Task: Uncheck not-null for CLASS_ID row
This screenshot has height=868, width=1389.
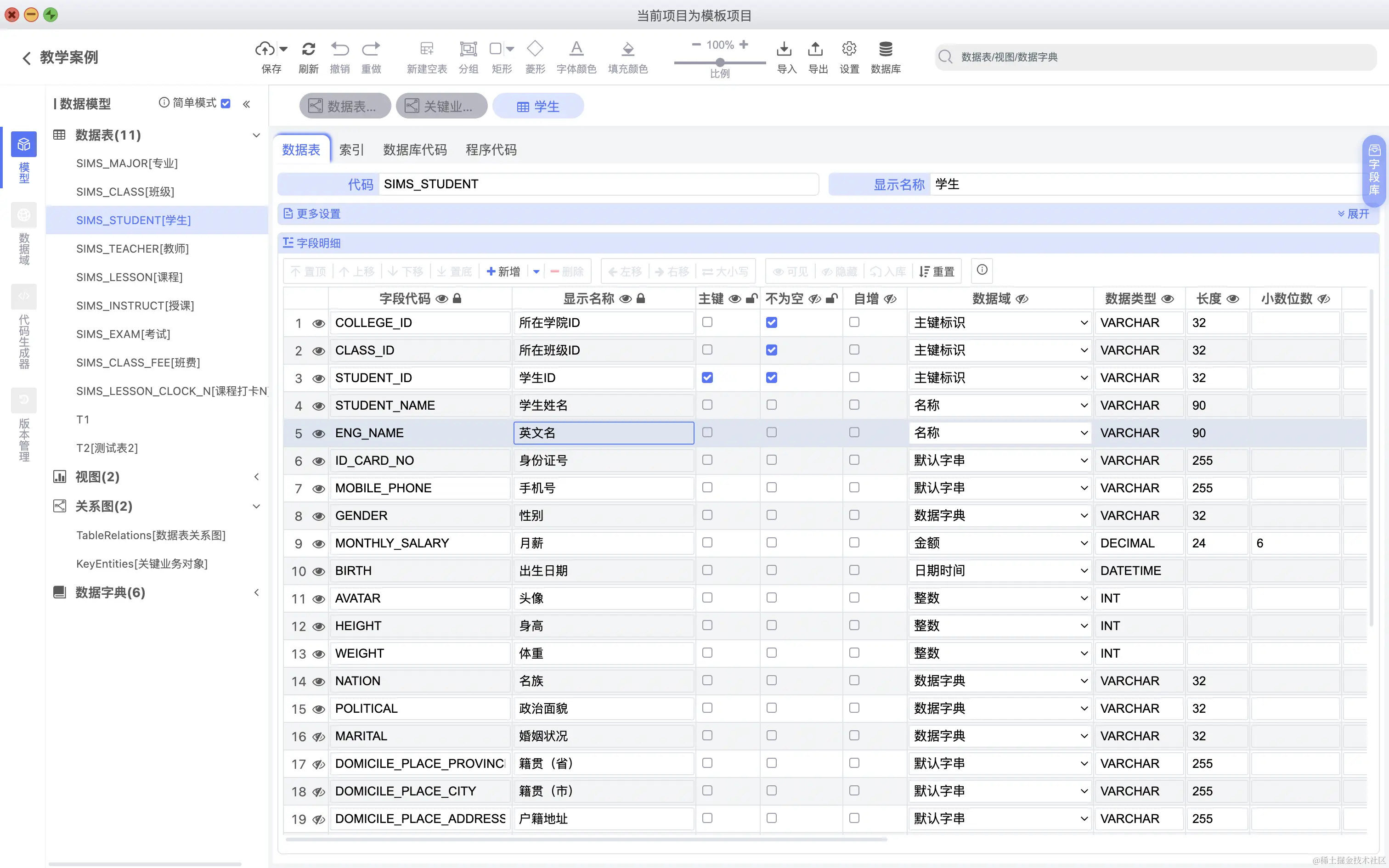Action: coord(771,349)
